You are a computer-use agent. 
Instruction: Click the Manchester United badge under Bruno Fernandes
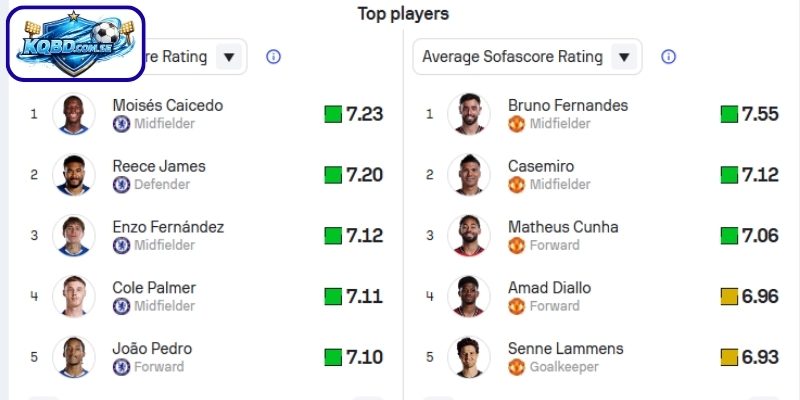coord(516,124)
